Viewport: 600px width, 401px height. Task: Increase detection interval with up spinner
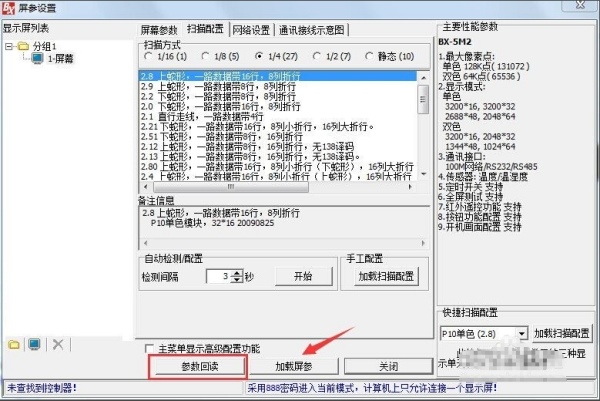pos(237,272)
